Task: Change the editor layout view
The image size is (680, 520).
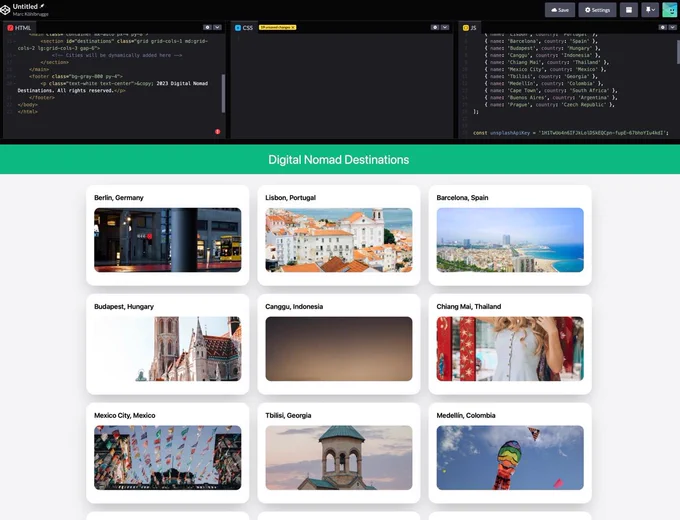Action: (628, 10)
